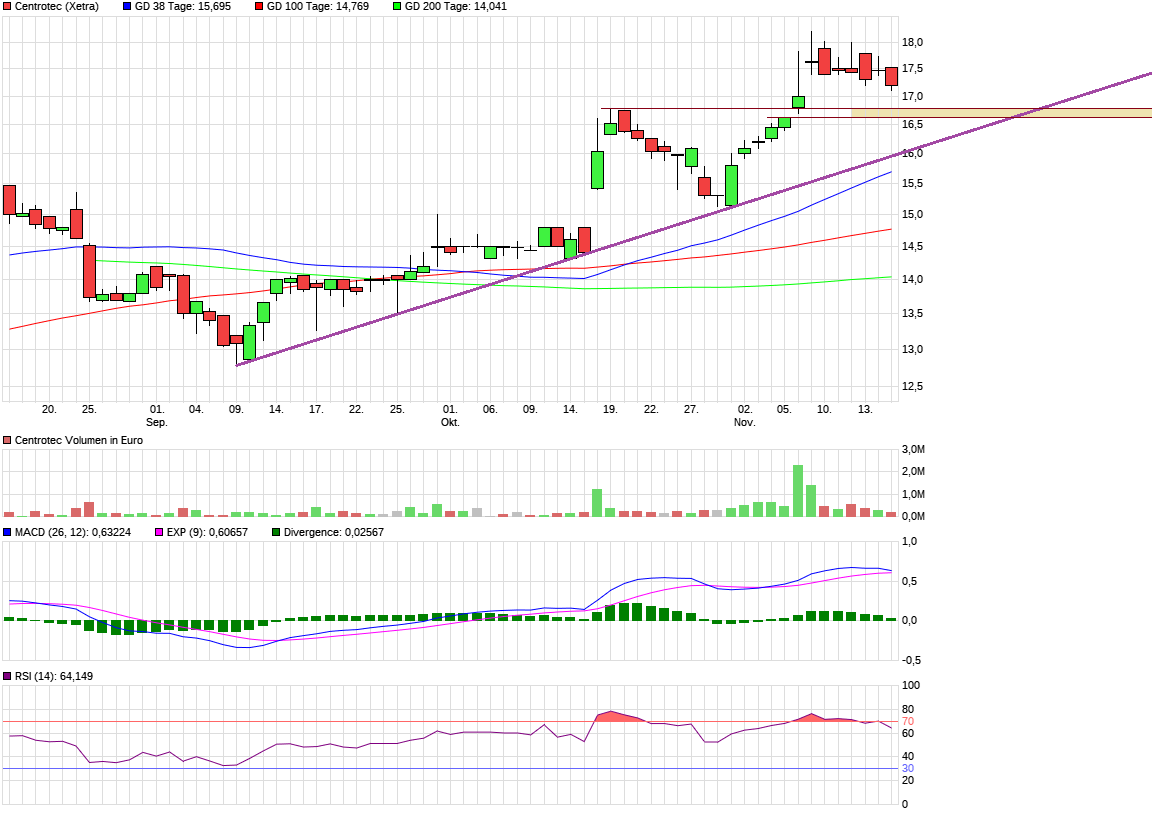Click the beige highlighted support zone

(x=1000, y=113)
